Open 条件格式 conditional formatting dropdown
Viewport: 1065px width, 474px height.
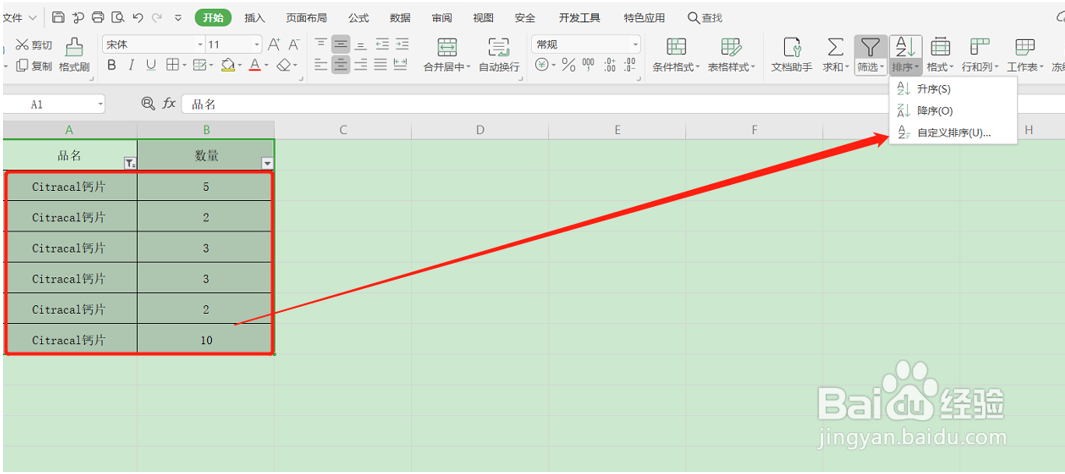pyautogui.click(x=676, y=54)
